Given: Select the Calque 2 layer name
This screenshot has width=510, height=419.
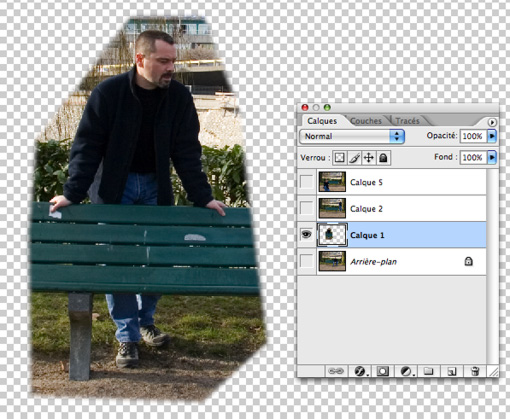Looking at the screenshot, I should 366,209.
